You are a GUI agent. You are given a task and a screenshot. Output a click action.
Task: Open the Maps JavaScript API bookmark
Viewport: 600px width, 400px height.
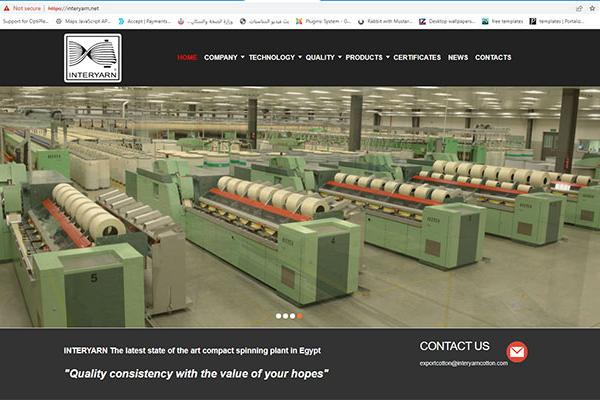(83, 21)
